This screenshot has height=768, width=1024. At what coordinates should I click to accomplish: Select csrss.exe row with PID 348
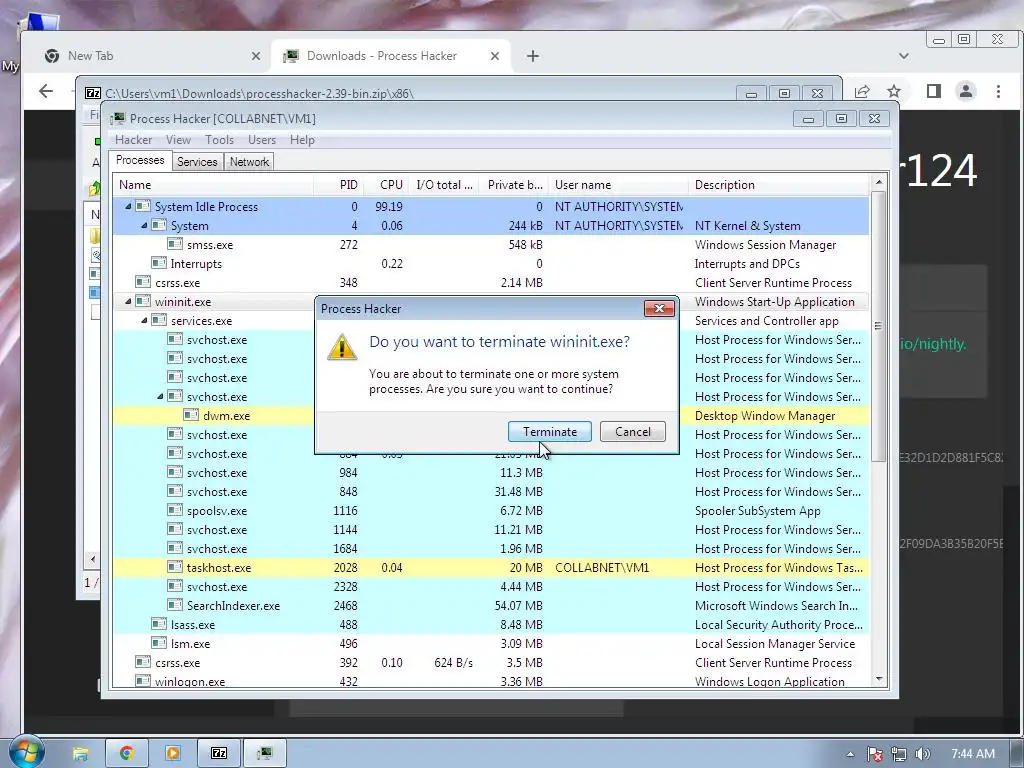pos(491,283)
